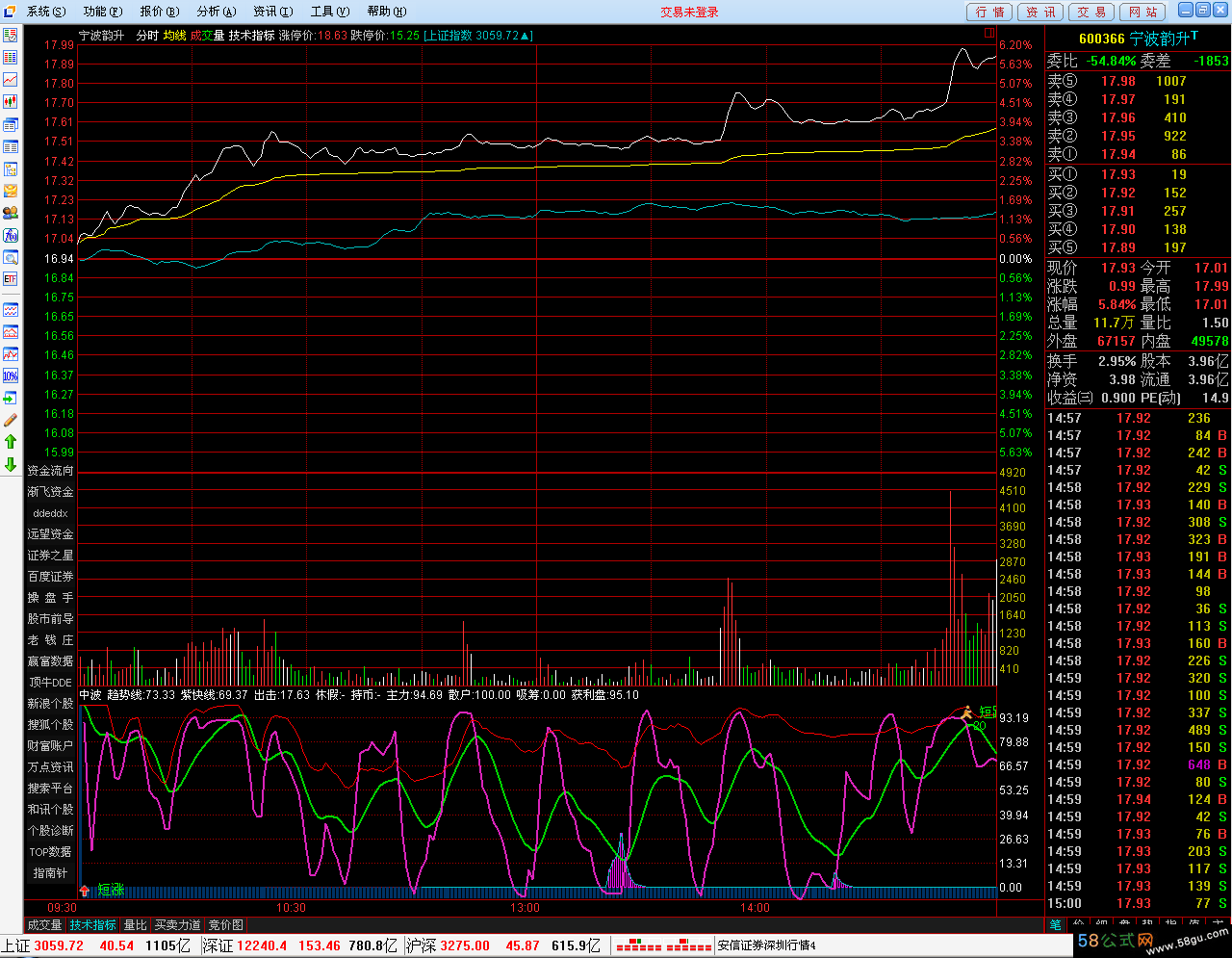Open the cascading windows icon
The image size is (1232, 958).
pyautogui.click(x=11, y=124)
